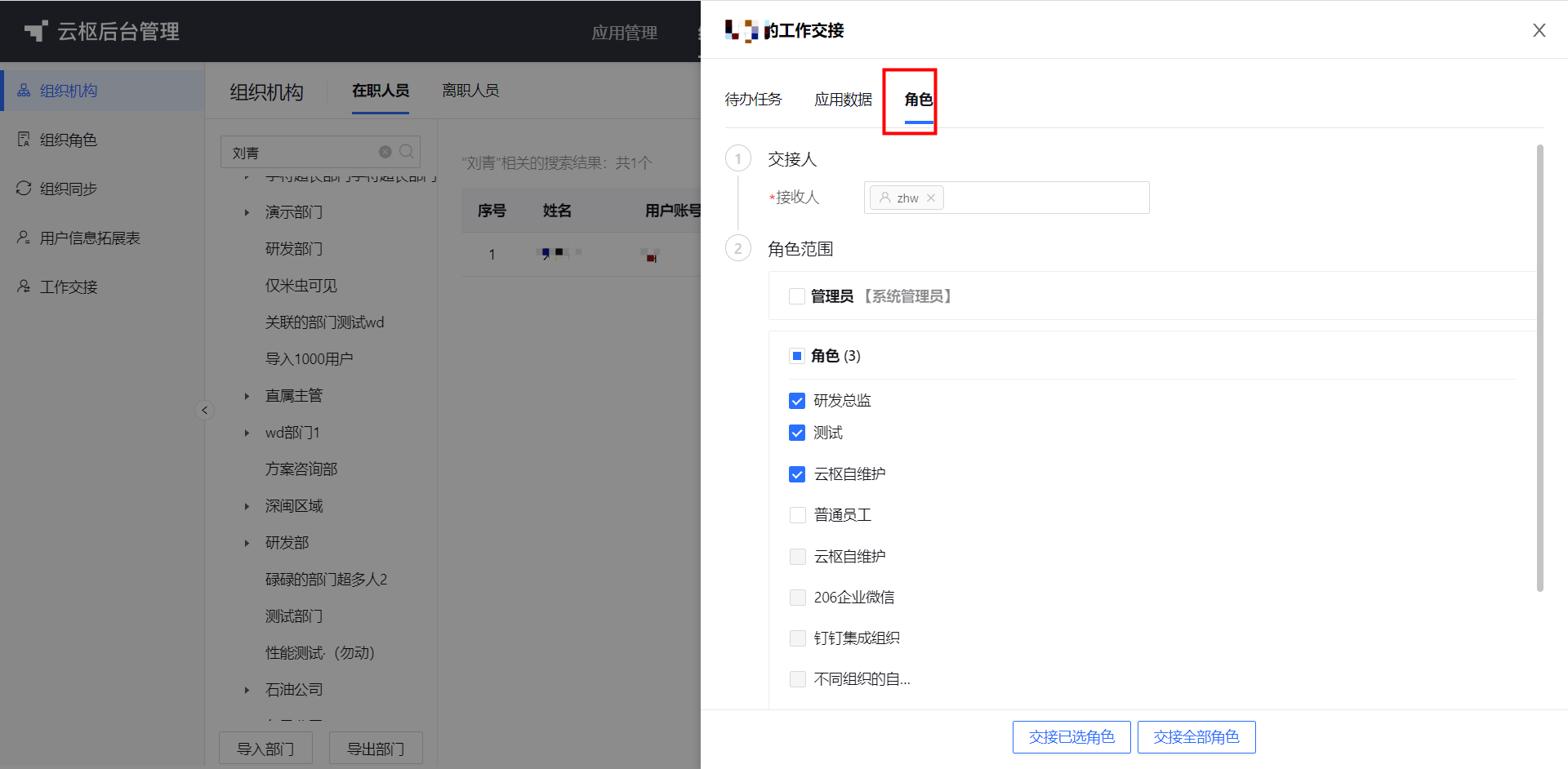Expand the 研发部 tree node
The height and width of the screenshot is (769, 1568).
tap(247, 543)
